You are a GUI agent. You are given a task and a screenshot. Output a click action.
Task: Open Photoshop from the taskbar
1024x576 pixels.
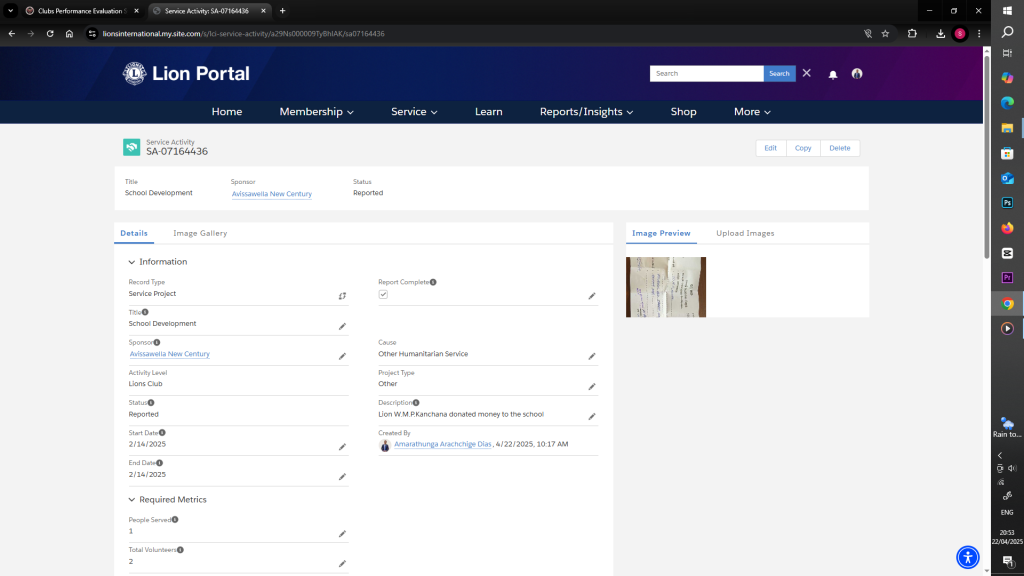1007,202
